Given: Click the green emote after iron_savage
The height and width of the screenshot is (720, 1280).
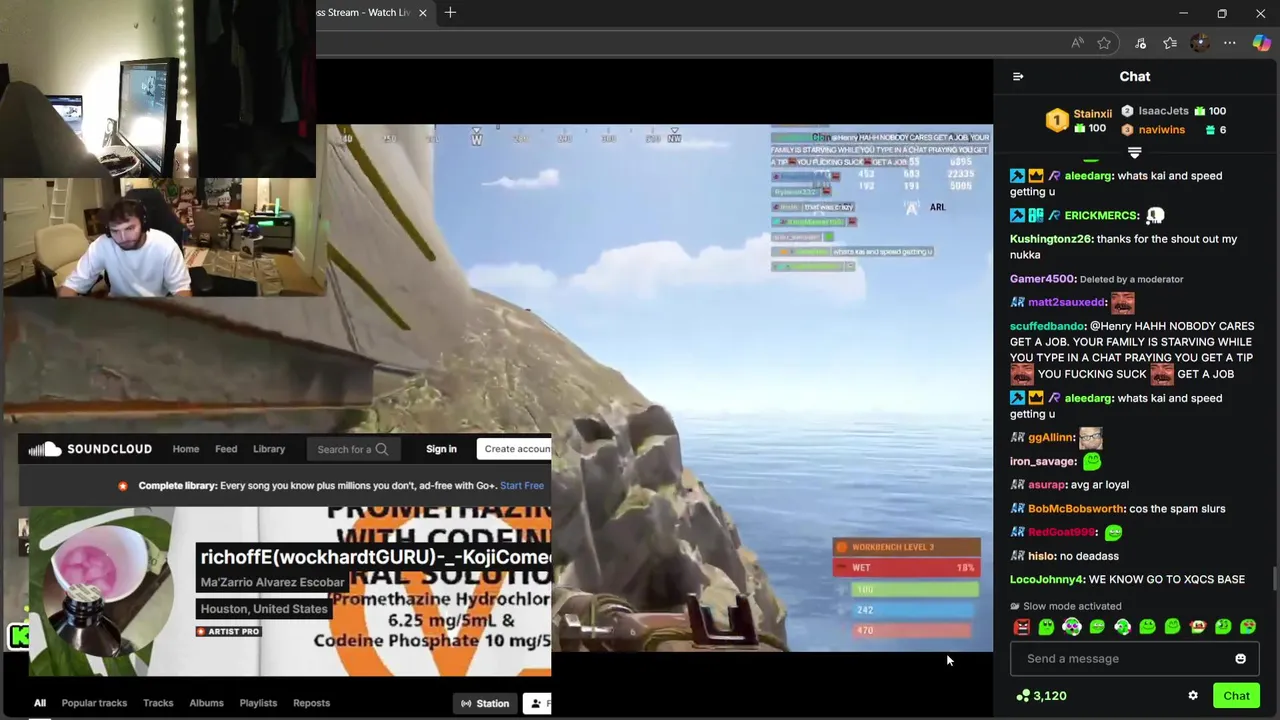Looking at the screenshot, I should click(1091, 461).
